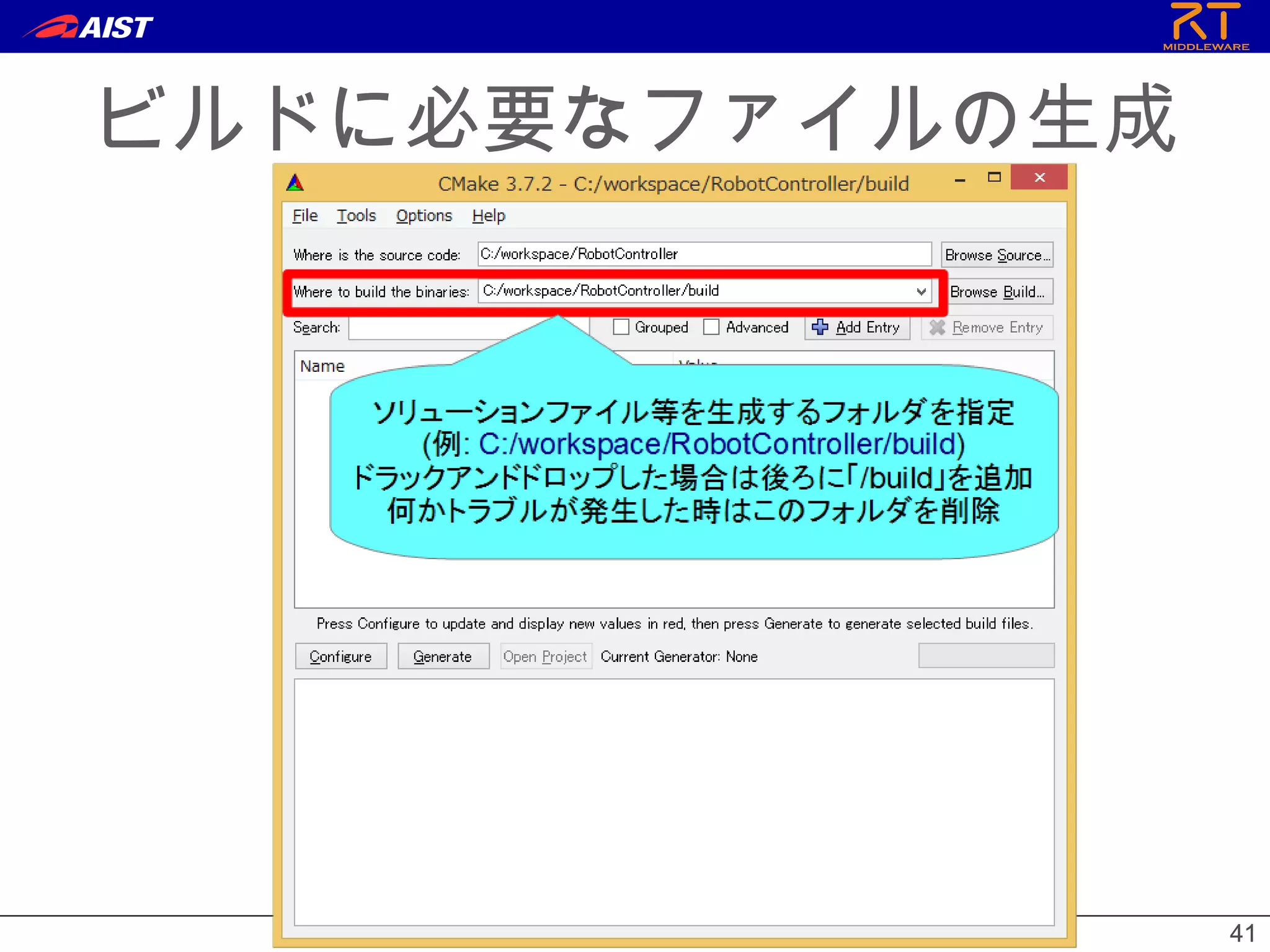Click the Name column header
1270x952 pixels.
(x=322, y=366)
